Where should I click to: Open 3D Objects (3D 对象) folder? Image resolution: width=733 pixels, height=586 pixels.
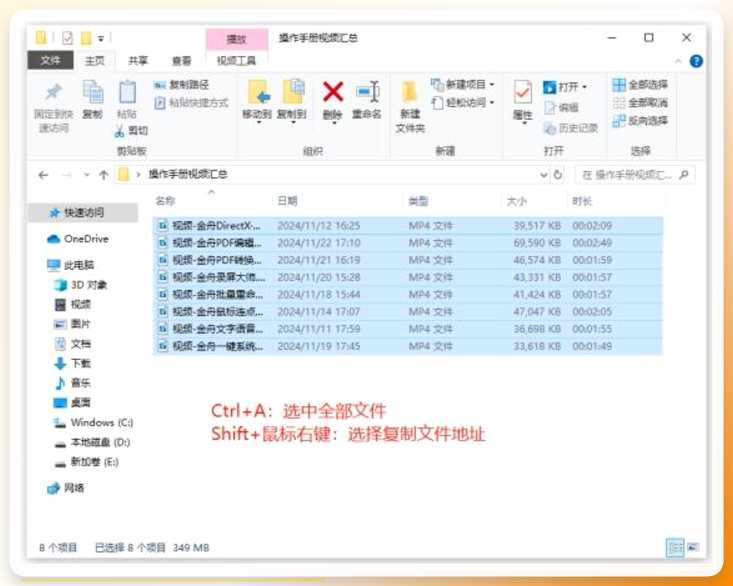[80, 285]
